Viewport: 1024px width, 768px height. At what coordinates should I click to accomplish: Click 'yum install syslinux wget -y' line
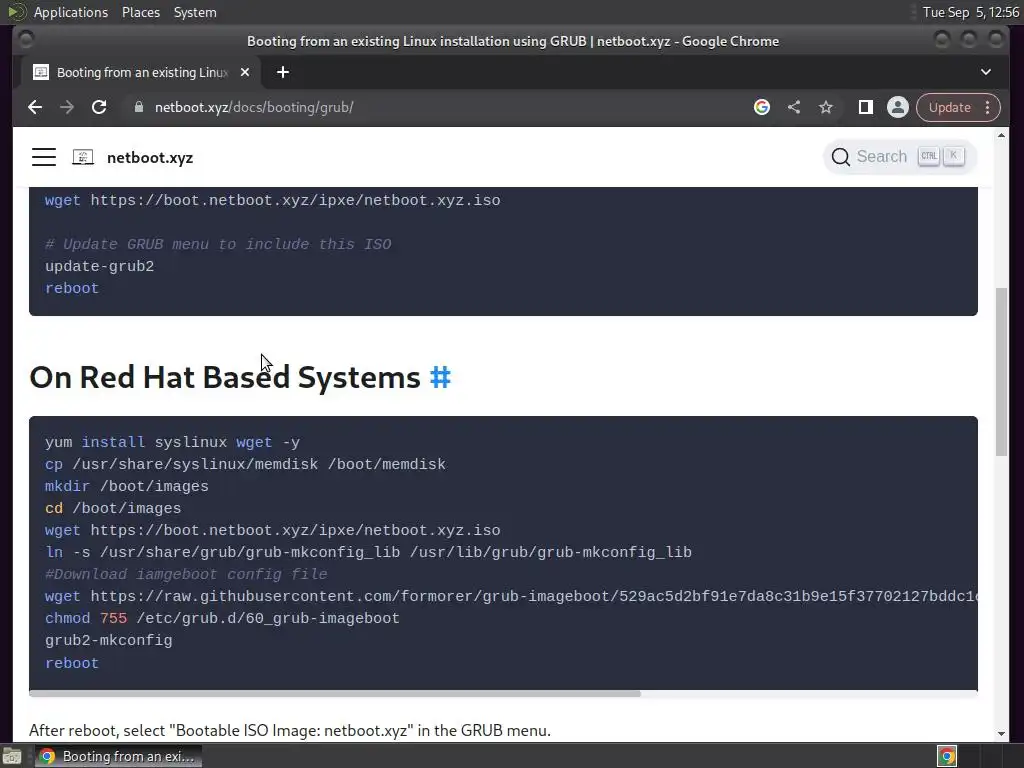click(x=172, y=442)
